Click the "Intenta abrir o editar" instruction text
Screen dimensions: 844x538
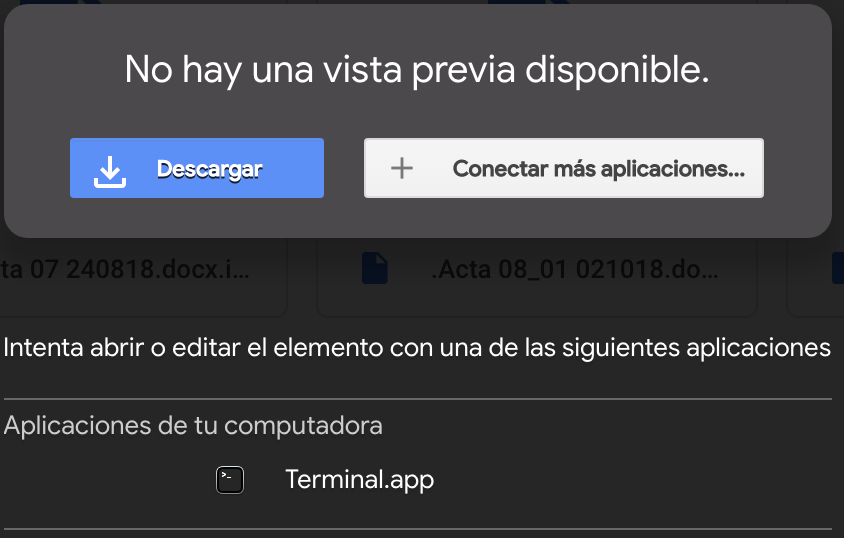pos(417,348)
